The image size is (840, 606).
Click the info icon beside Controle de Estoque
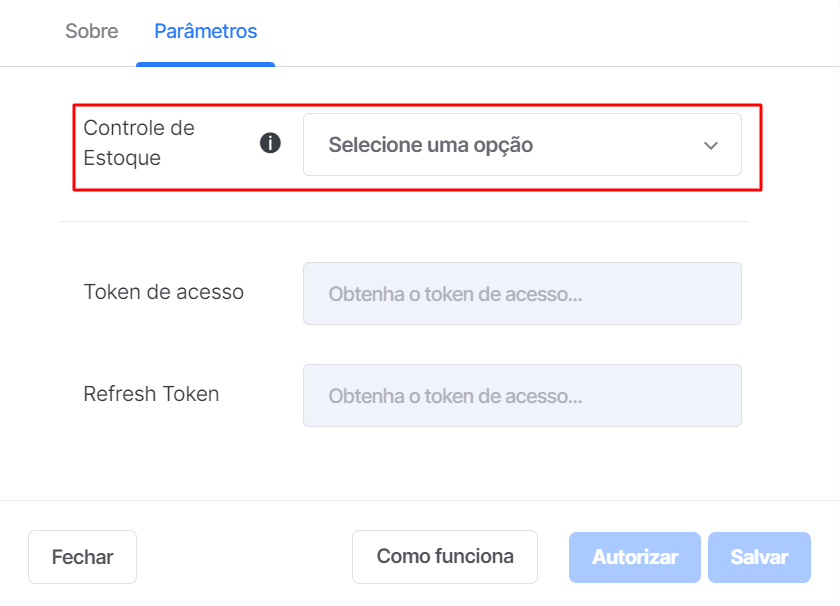pos(270,143)
